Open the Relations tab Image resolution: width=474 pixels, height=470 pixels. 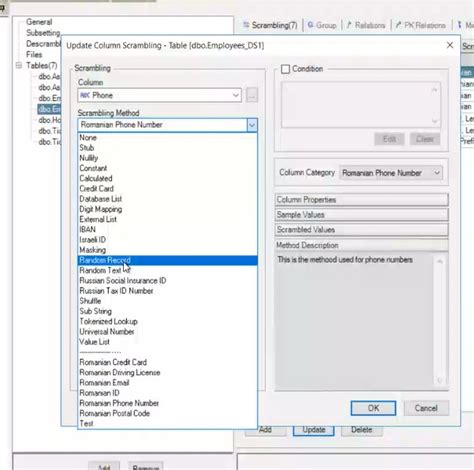click(x=366, y=25)
